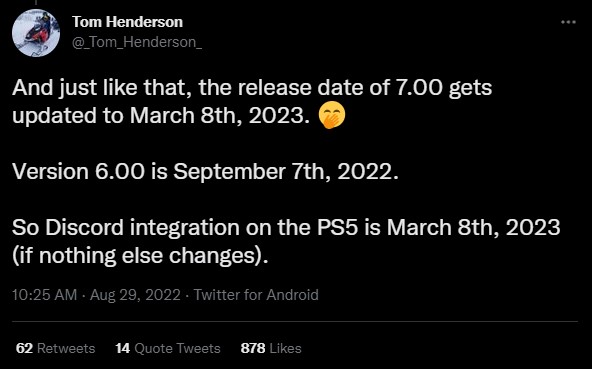Click the hand-over-mouth emoji in the tweet
Screen dimensions: 592x369
(331, 116)
